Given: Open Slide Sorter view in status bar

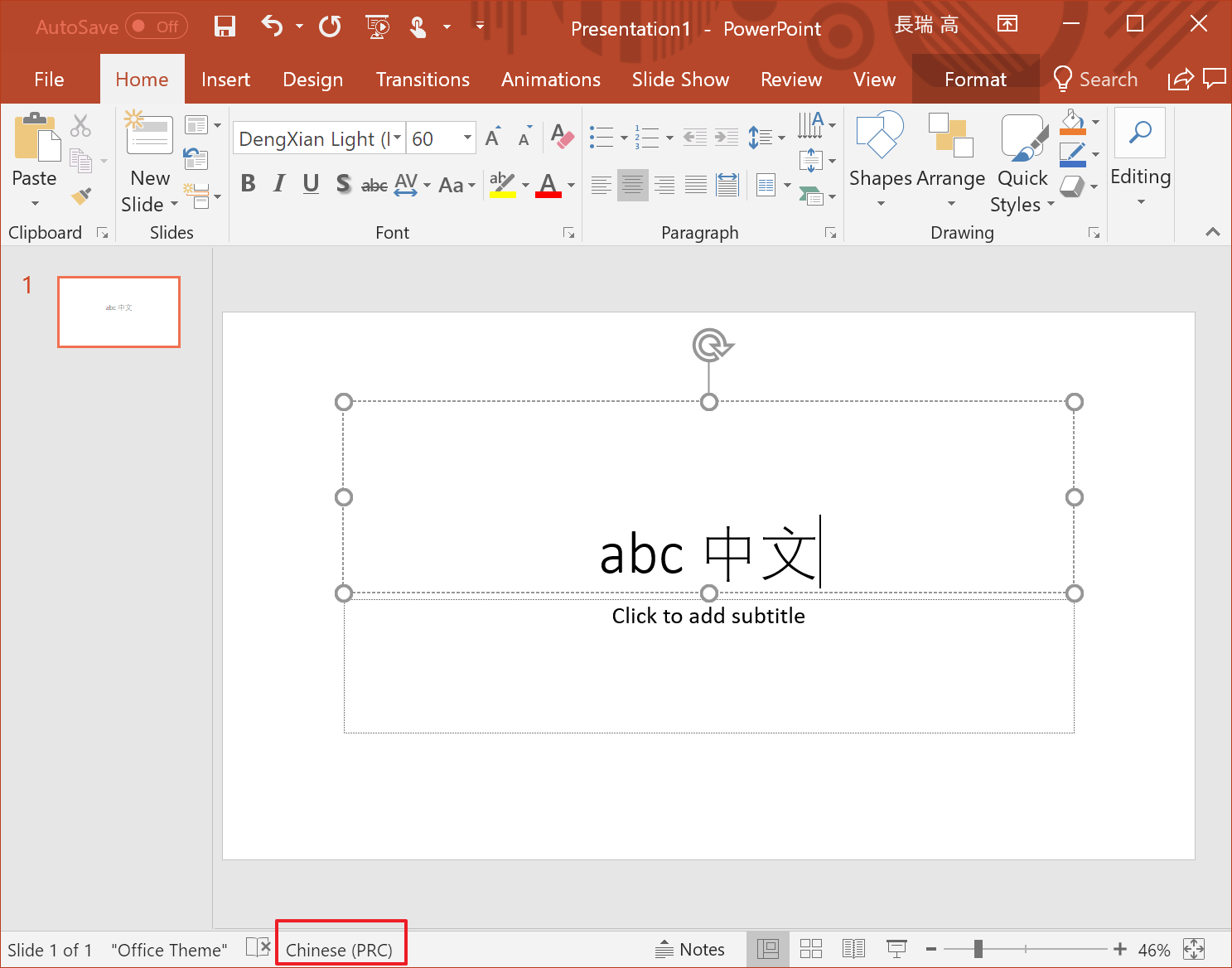Looking at the screenshot, I should coord(810,949).
